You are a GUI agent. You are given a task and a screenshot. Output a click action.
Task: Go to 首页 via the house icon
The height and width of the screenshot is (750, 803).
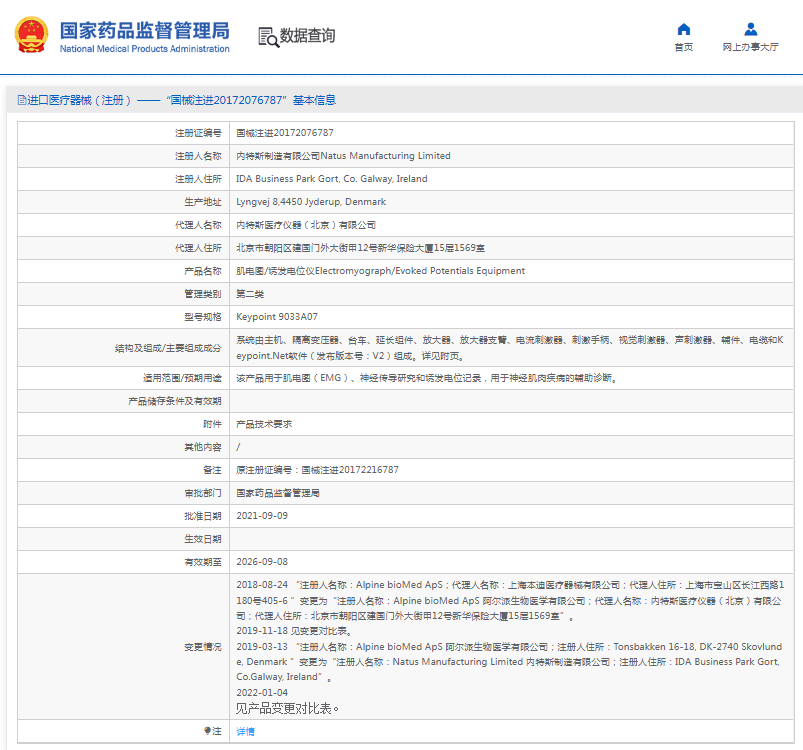[x=683, y=29]
